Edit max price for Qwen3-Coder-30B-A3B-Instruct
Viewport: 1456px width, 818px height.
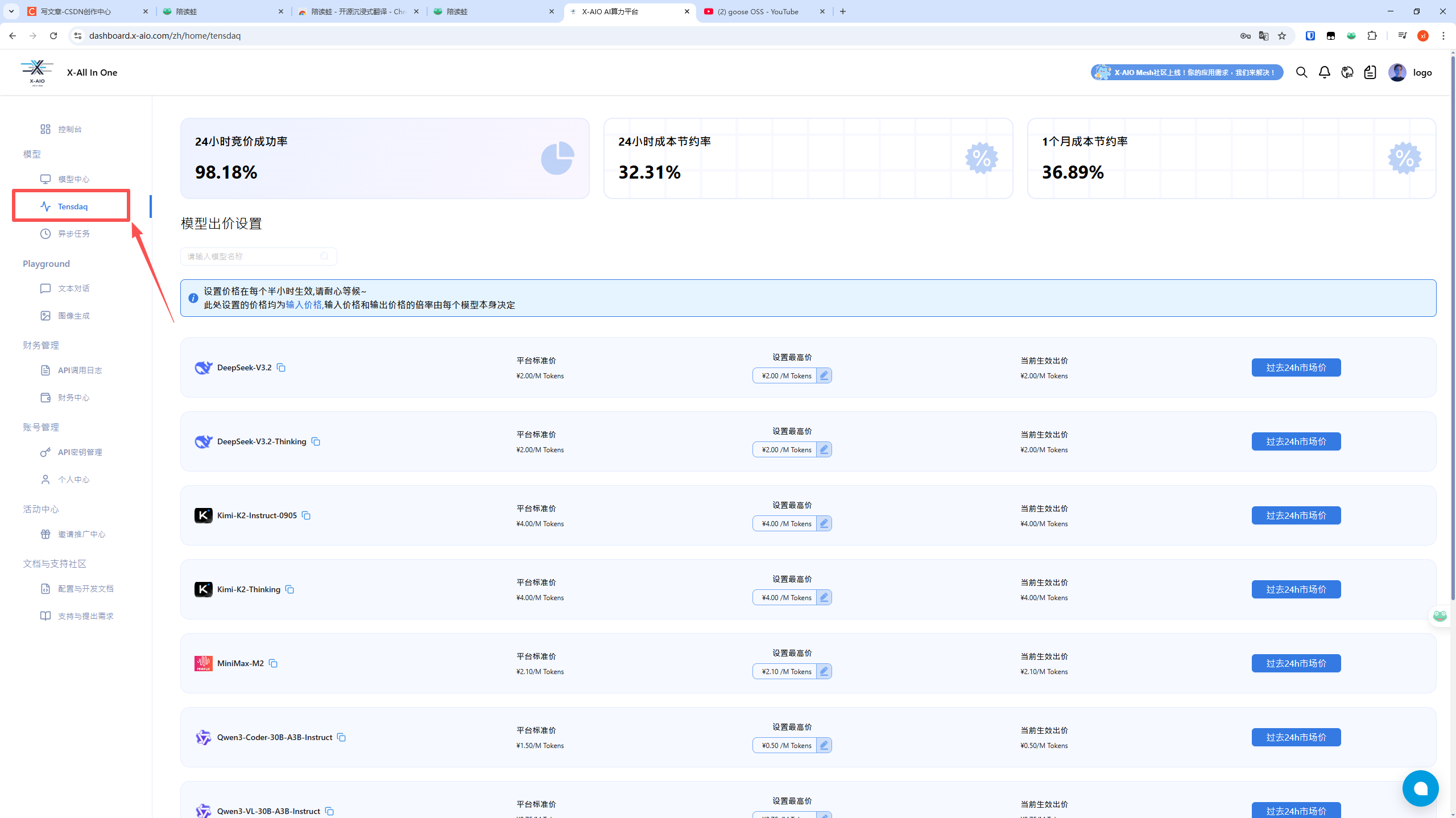pyautogui.click(x=824, y=745)
